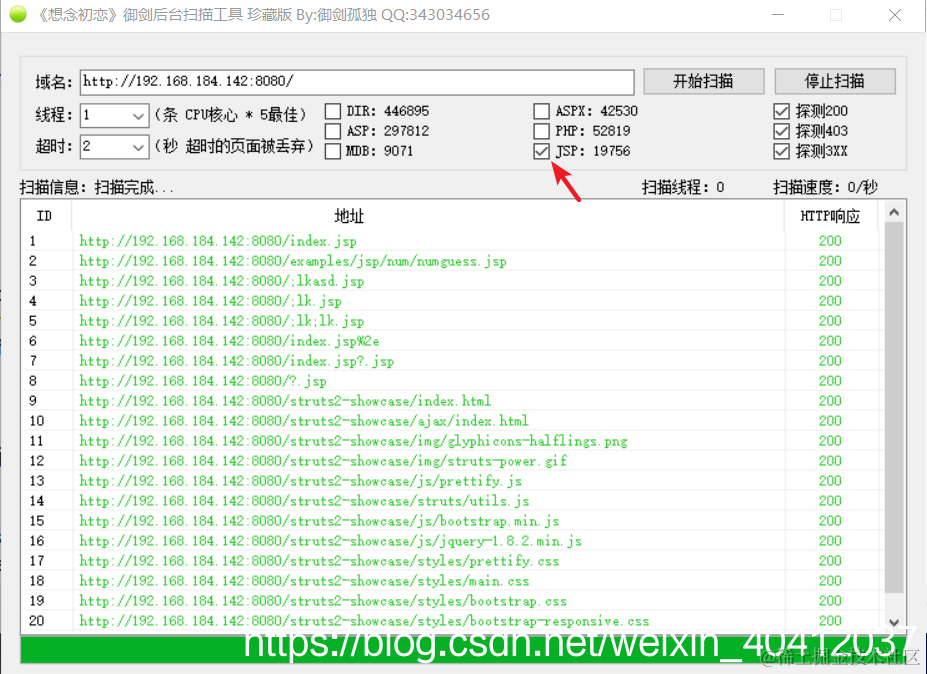The image size is (927, 674).
Task: Close the scanner window
Action: [x=894, y=15]
